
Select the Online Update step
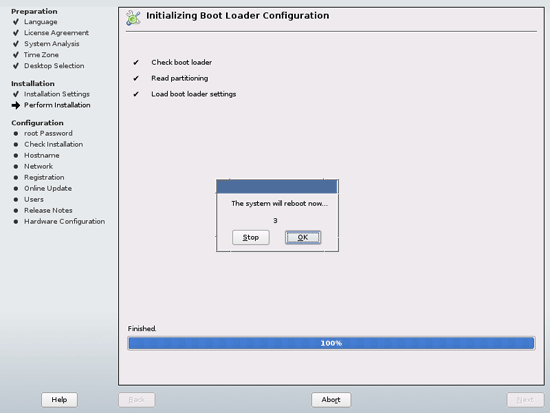point(48,188)
